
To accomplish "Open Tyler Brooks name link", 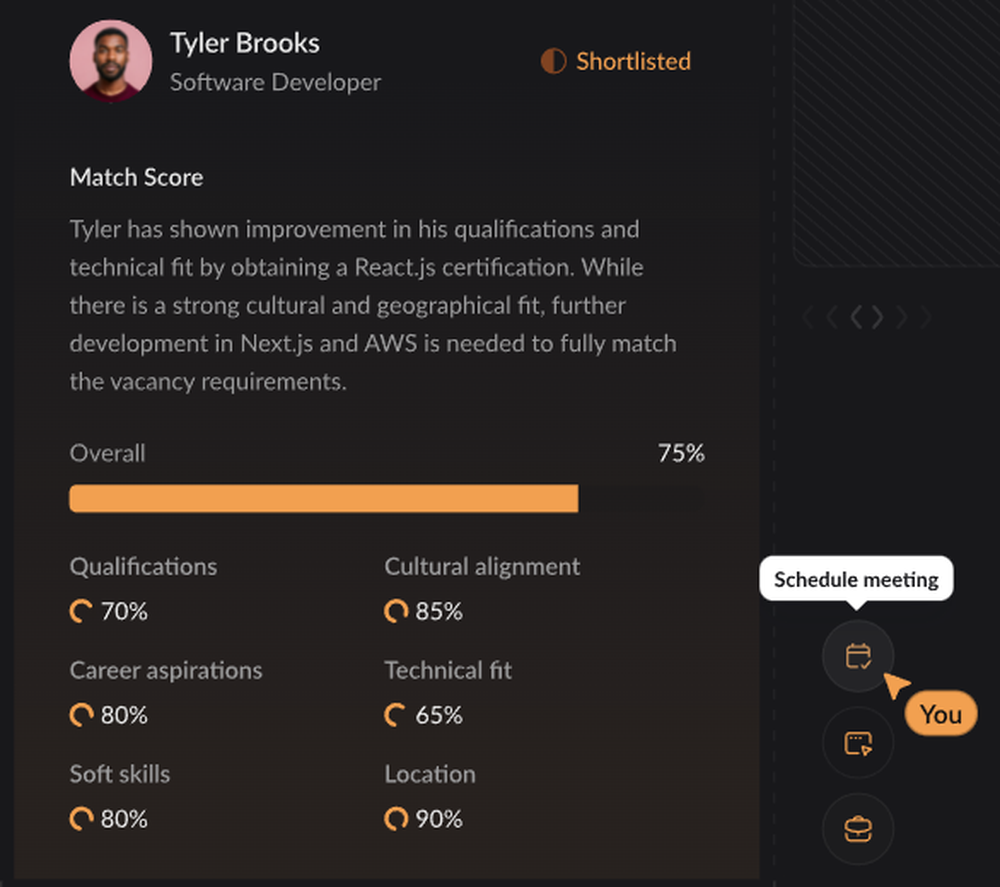I will click(x=245, y=43).
